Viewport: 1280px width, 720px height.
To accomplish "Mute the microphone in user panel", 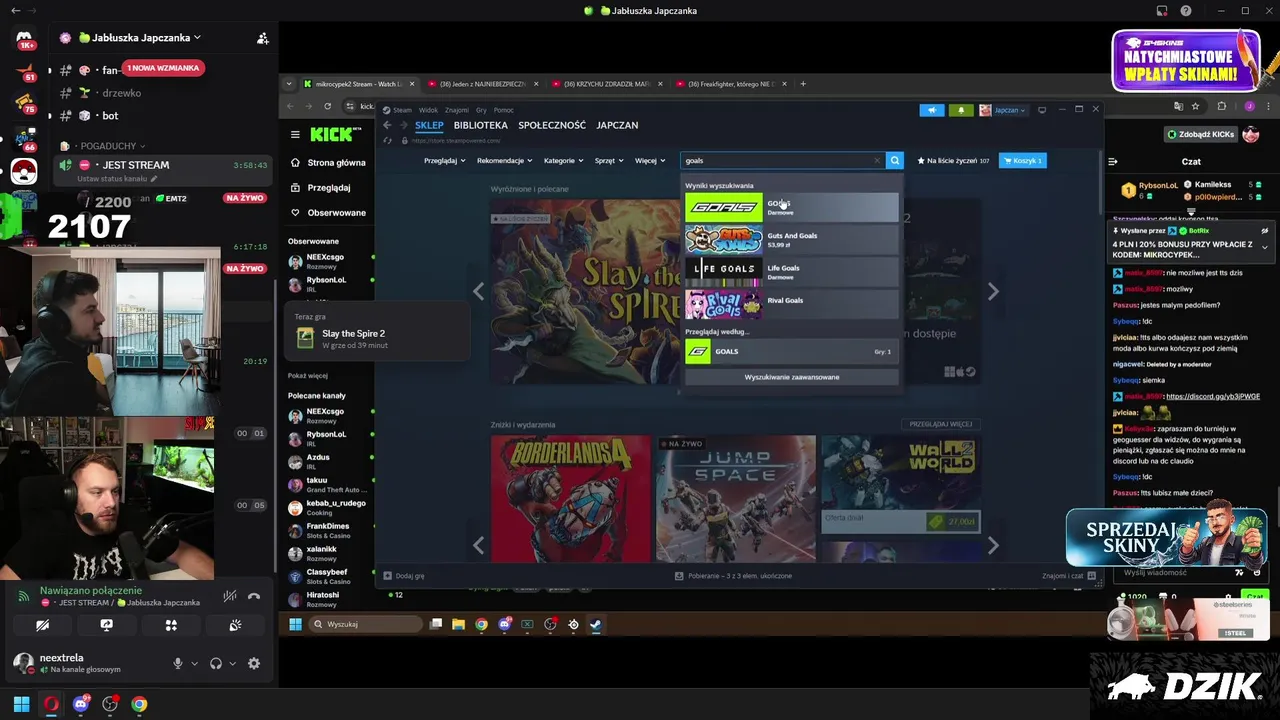I will (x=178, y=663).
